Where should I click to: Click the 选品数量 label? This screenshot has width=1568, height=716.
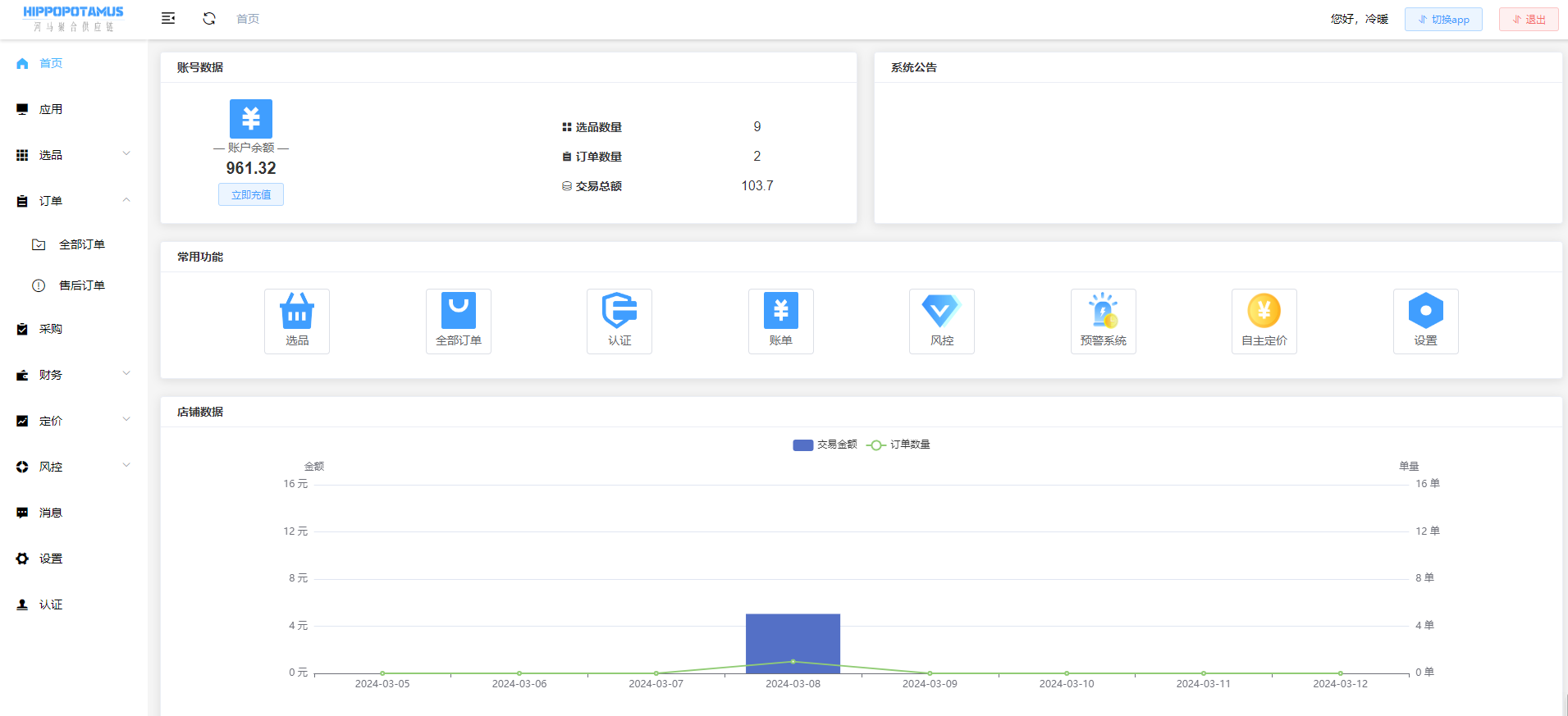click(x=599, y=127)
